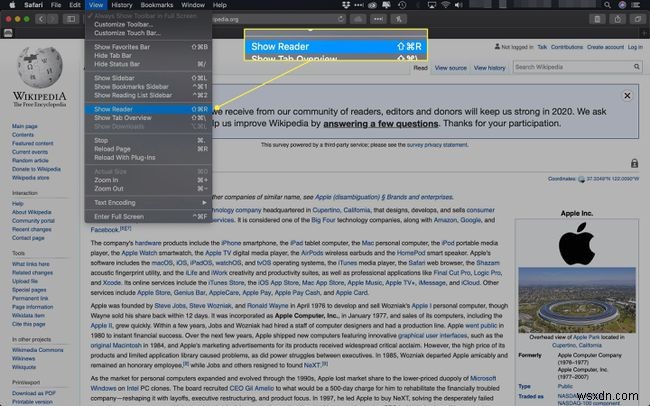Viewport: 650px width, 406px height.
Task: Select Hide Tab Bar
Action: click(x=148, y=56)
